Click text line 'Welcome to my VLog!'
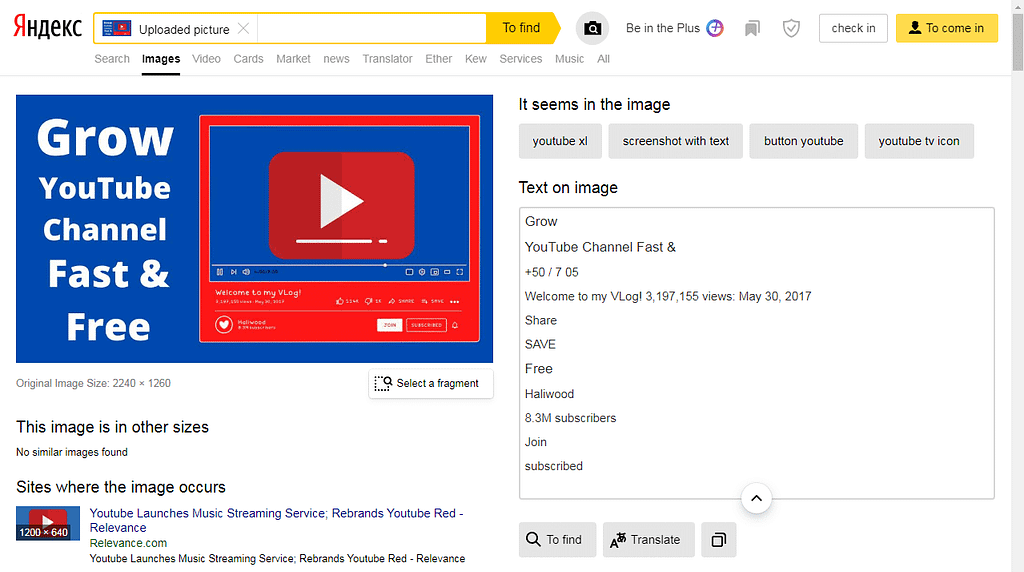Viewport: 1024px width, 572px height. coord(584,296)
